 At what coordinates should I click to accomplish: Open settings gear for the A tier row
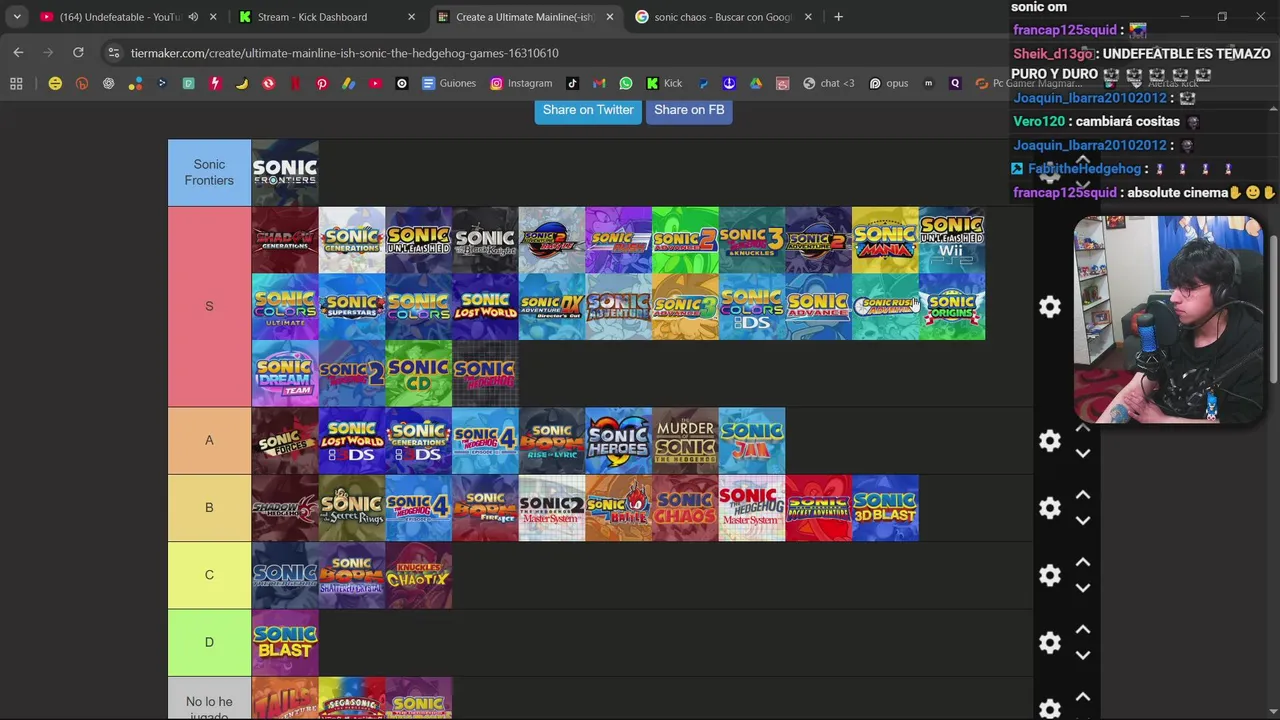[x=1049, y=441]
